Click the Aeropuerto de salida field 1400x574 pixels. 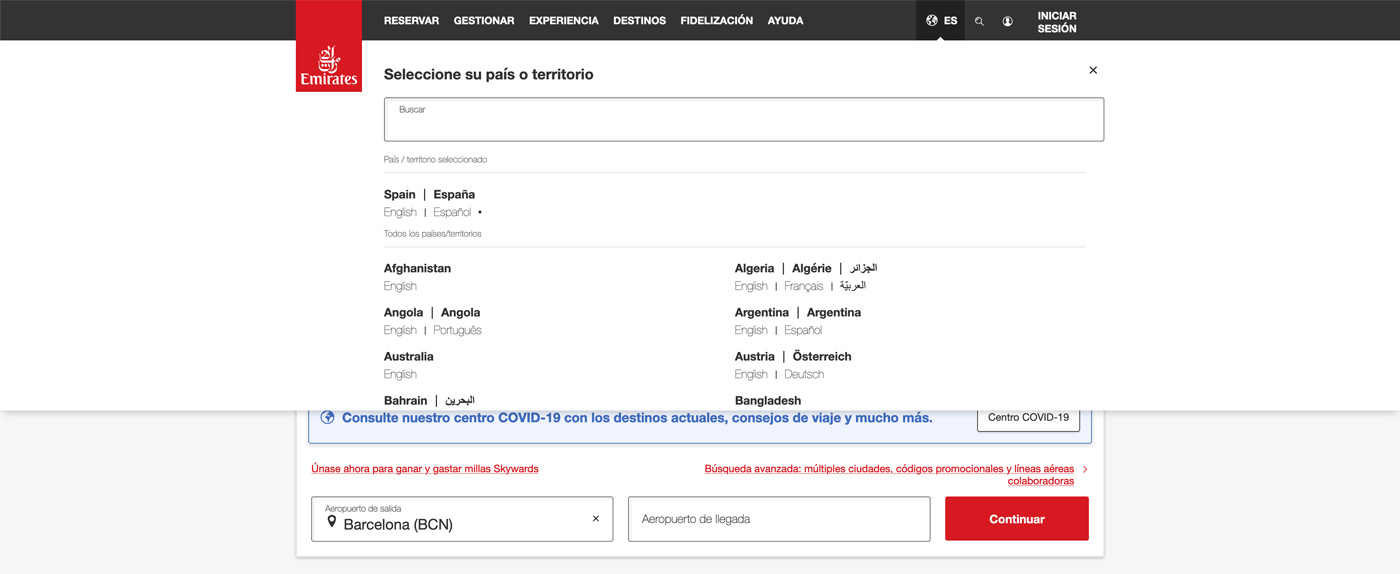click(x=462, y=519)
